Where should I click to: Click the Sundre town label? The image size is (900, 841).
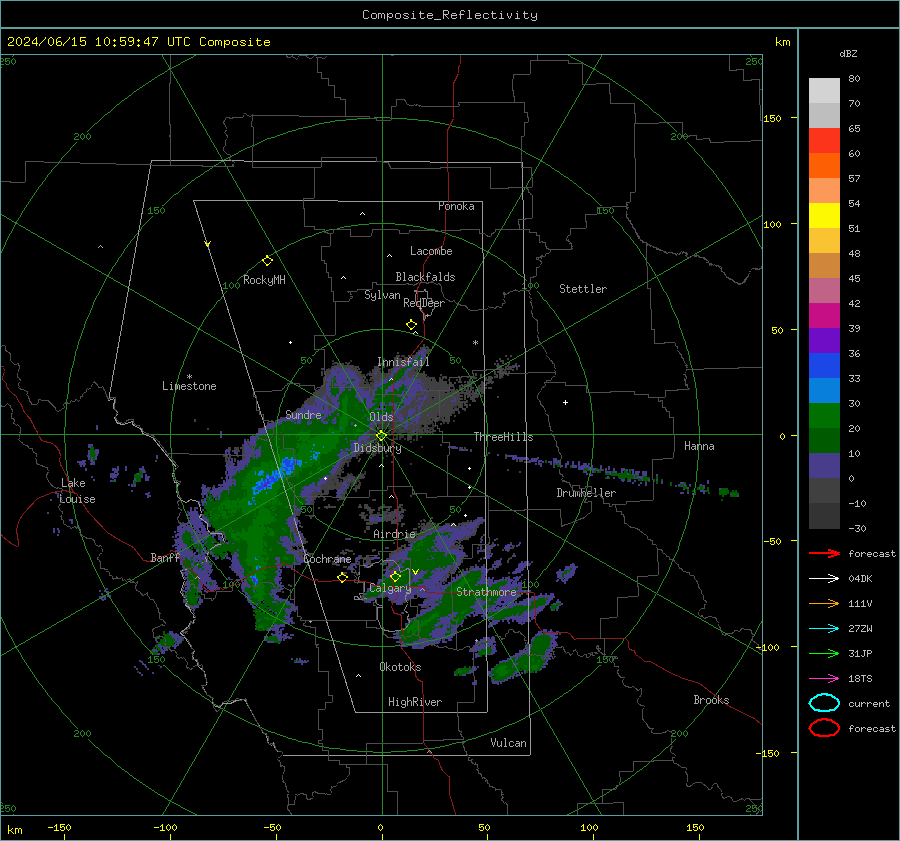point(303,414)
